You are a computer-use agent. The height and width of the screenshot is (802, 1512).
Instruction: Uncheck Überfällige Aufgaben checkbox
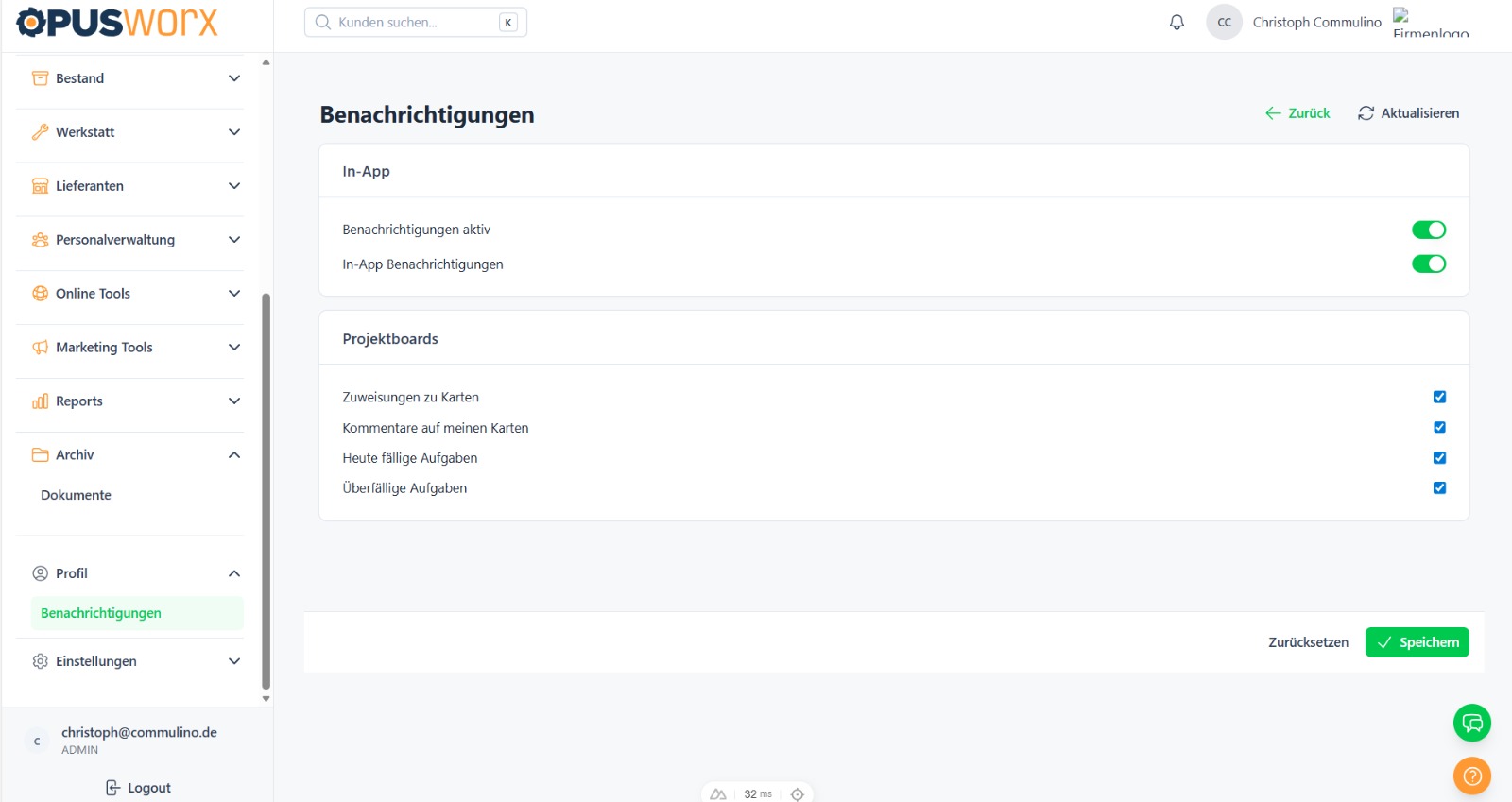coord(1439,488)
